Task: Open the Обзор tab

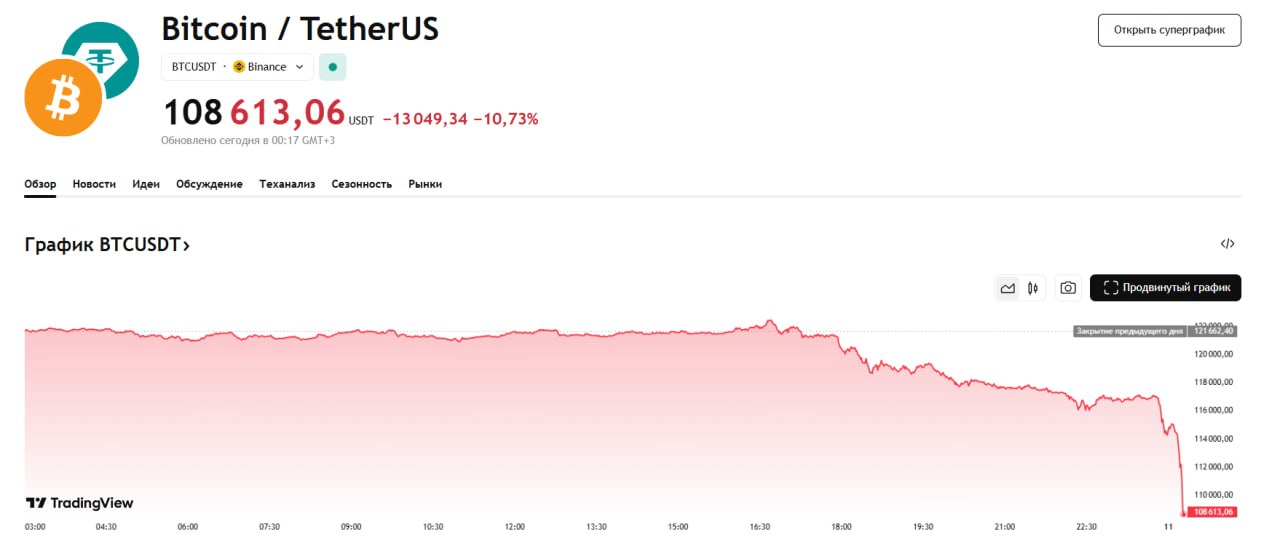Action: coord(40,184)
